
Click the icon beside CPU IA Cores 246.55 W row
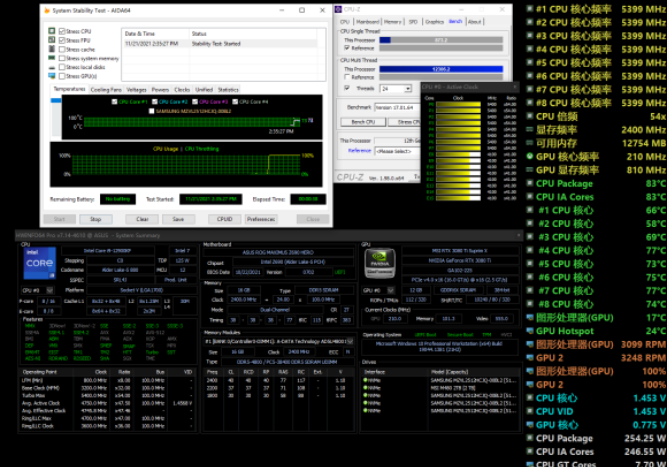[530, 451]
